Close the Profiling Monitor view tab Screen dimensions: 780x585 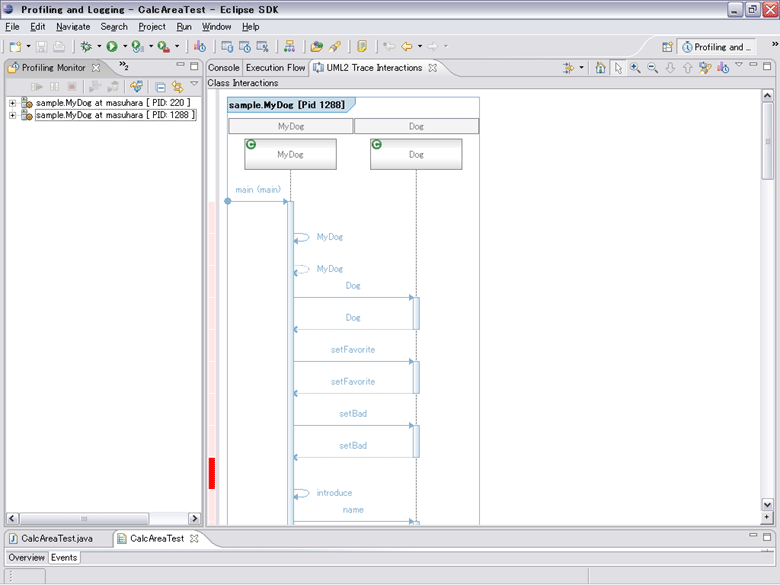96,68
